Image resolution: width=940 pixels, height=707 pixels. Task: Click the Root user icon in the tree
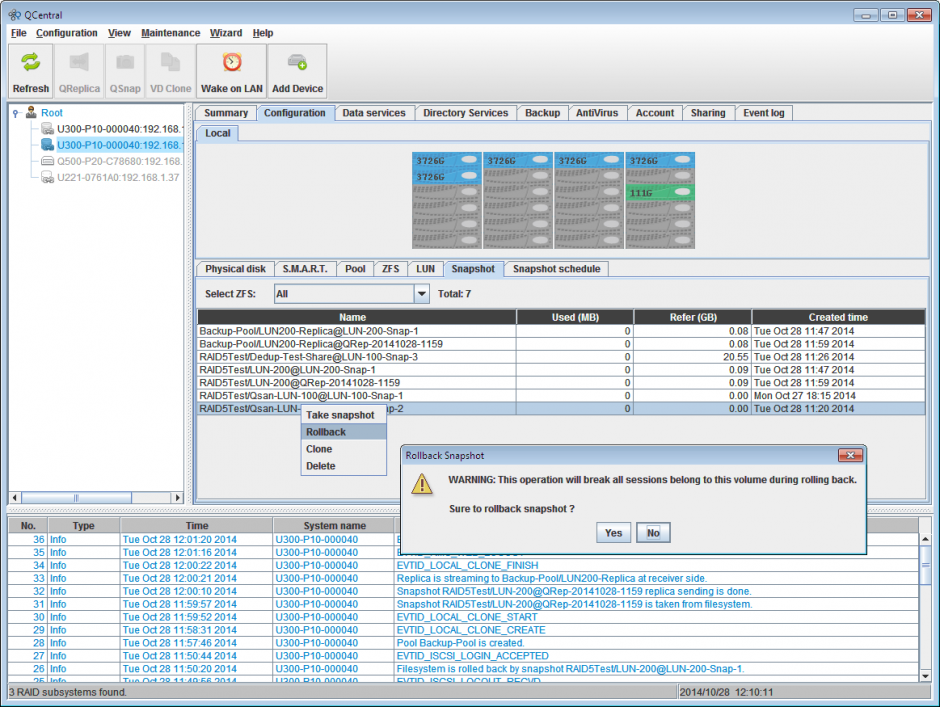31,113
